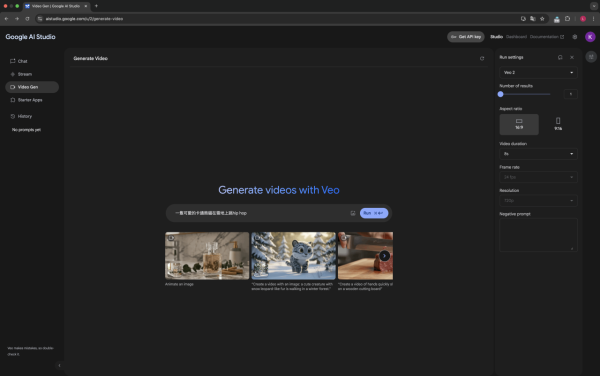Reload the page with browser refresh icon

pyautogui.click(x=27, y=19)
